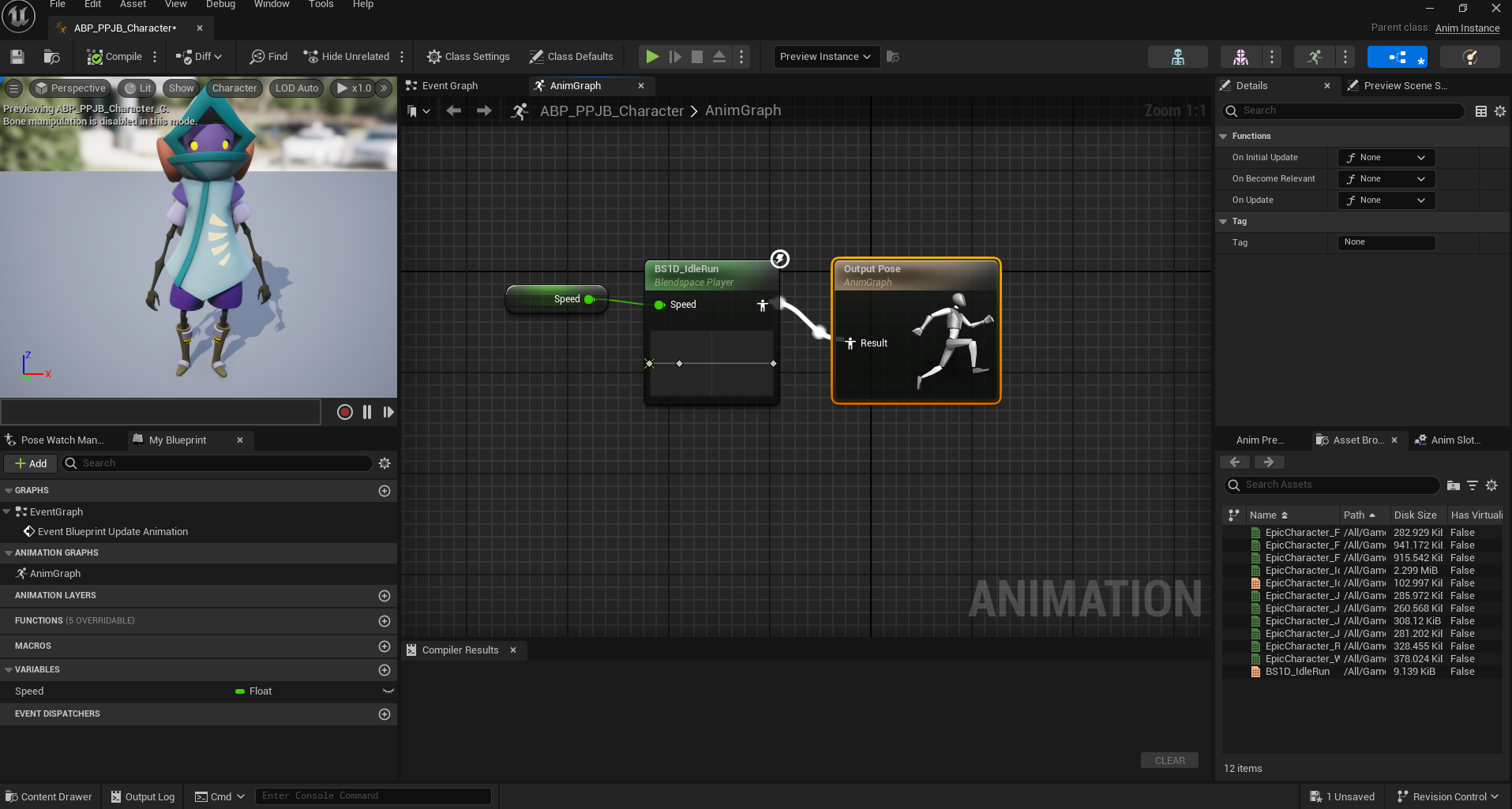Screen dimensions: 1512x809
Task: Open Class Defaults
Action: pos(571,57)
